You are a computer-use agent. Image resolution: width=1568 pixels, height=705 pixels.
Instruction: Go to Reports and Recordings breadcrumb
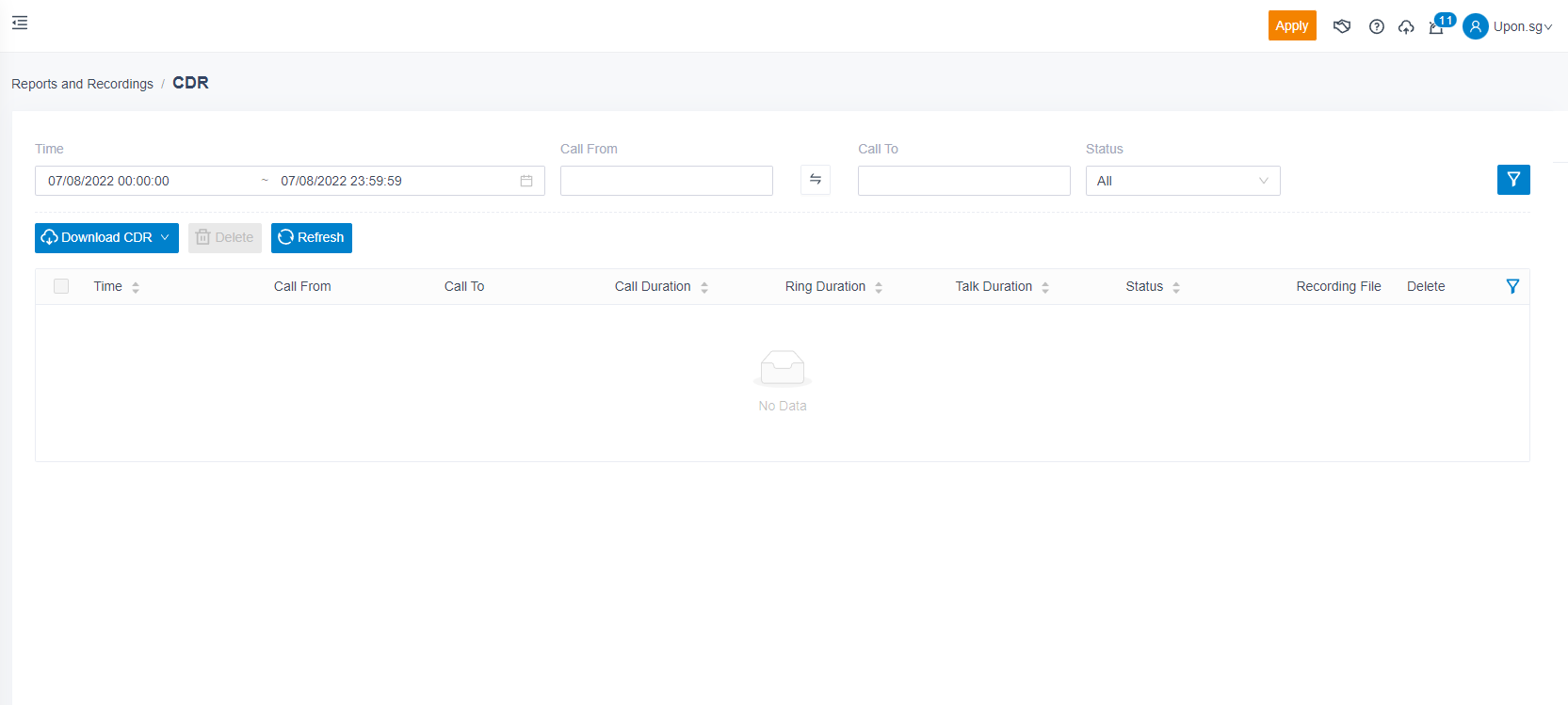tap(82, 84)
